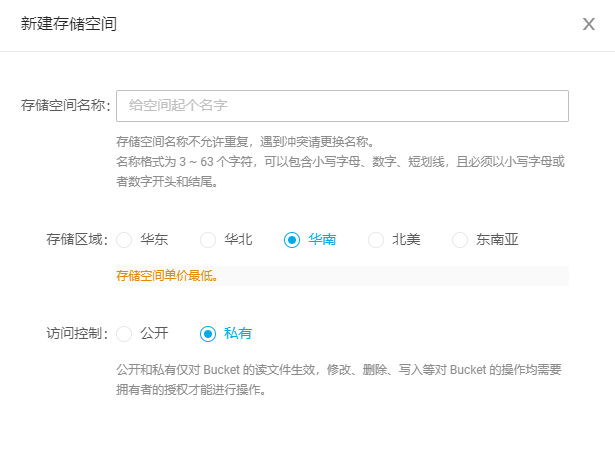
Task: Click the 存储空间名称 label
Action: (66, 105)
